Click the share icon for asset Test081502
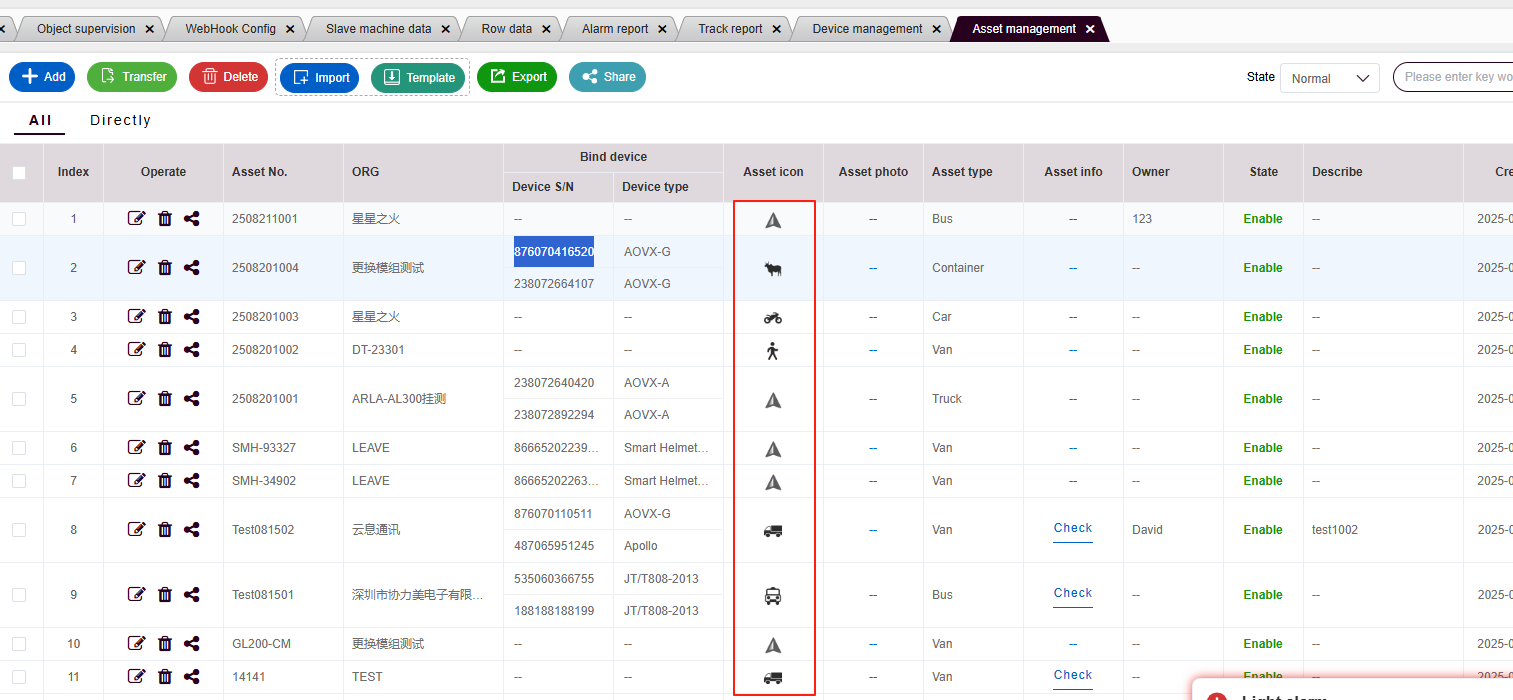 click(x=192, y=530)
